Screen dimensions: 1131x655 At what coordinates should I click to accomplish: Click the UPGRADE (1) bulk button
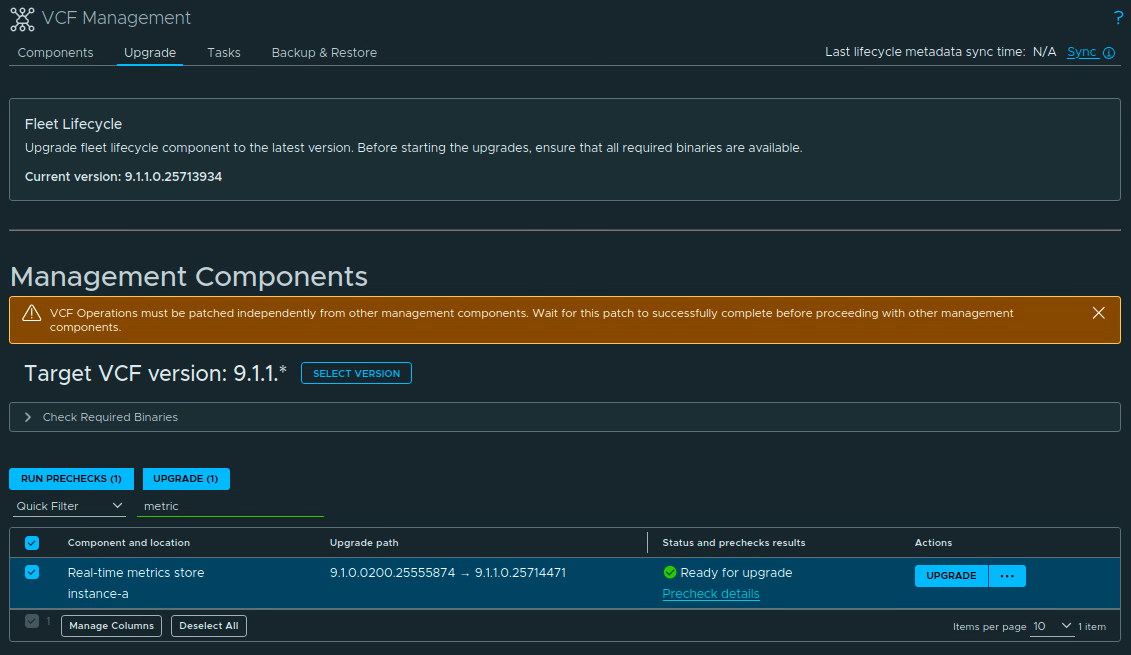186,479
